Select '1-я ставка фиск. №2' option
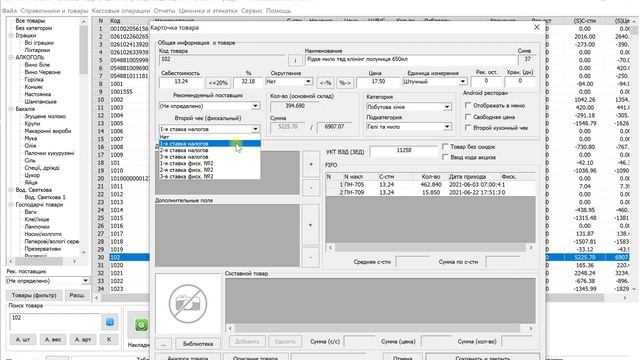The width and height of the screenshot is (640, 360). click(209, 163)
